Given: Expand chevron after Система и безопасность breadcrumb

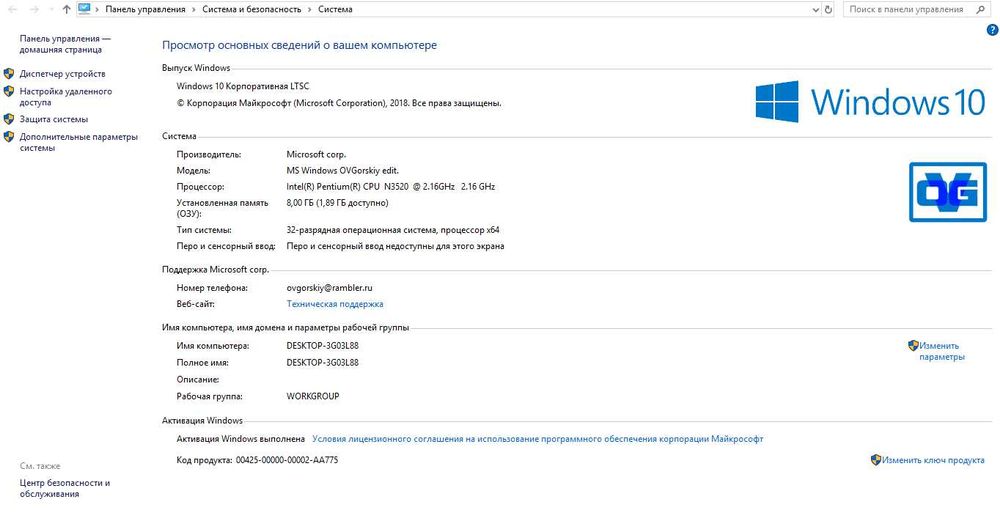Looking at the screenshot, I should pos(309,10).
